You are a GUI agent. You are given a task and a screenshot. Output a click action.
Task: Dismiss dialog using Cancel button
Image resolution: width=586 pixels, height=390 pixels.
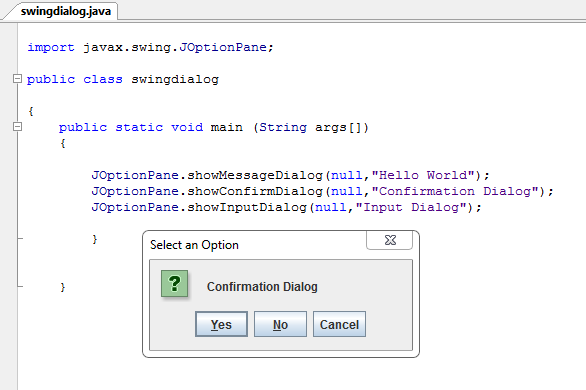[339, 324]
